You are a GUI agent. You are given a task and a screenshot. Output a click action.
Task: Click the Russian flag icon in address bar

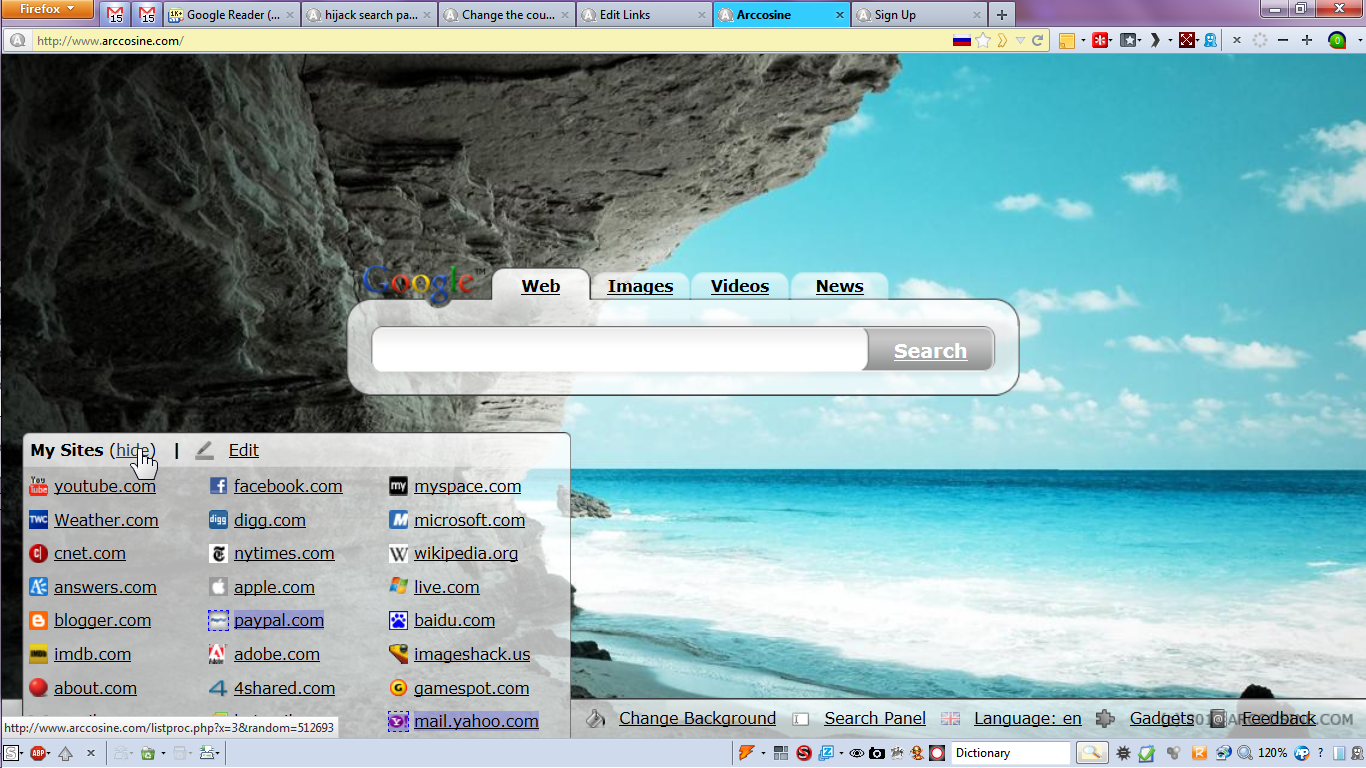[962, 41]
